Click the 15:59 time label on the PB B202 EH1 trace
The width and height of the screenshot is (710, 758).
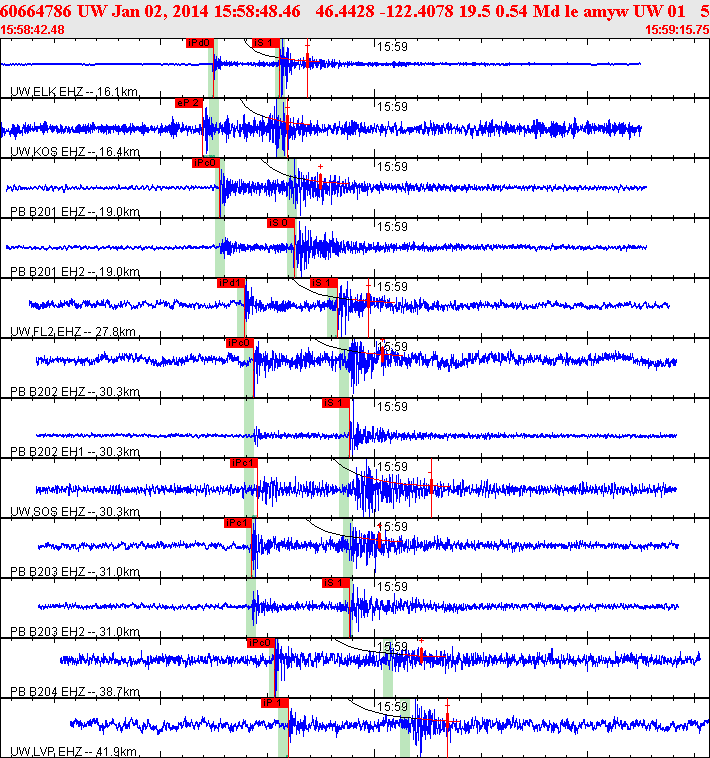coord(392,407)
